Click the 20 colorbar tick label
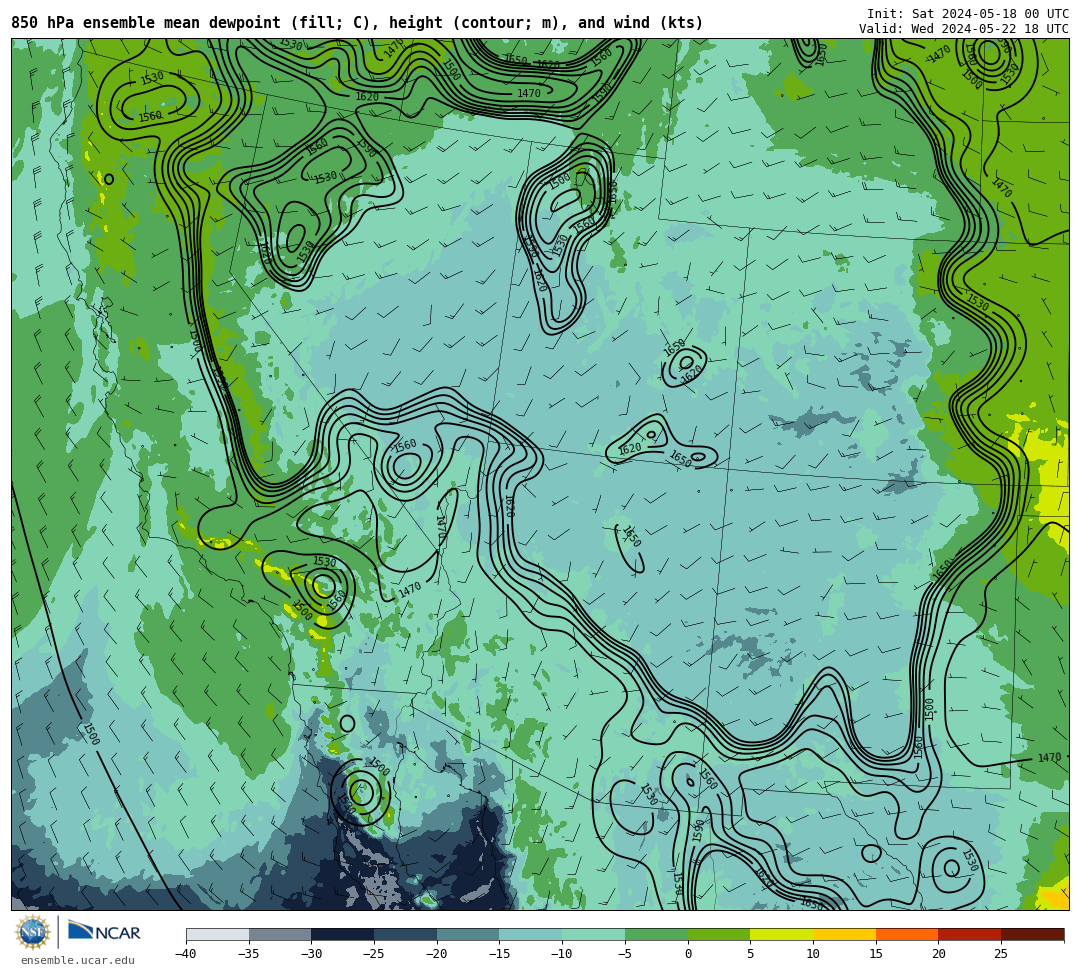This screenshot has width=1080, height=973. click(939, 954)
